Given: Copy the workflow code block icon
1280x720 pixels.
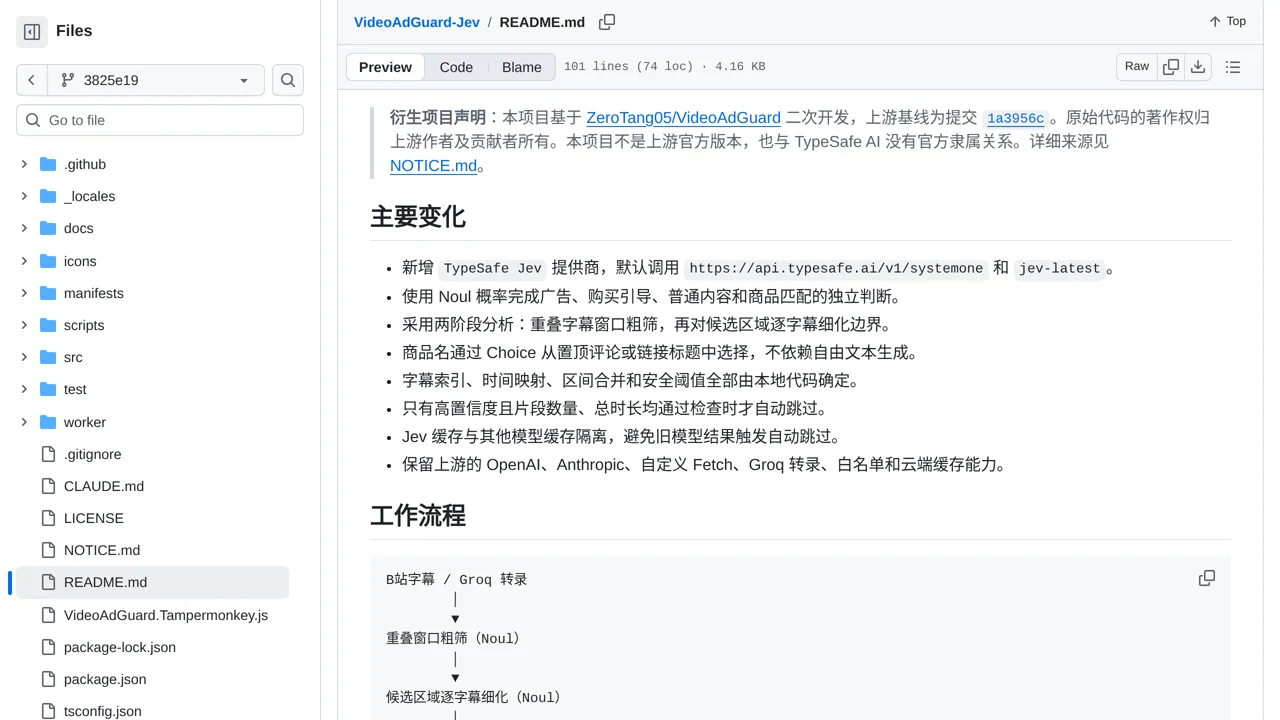Looking at the screenshot, I should click(1207, 578).
